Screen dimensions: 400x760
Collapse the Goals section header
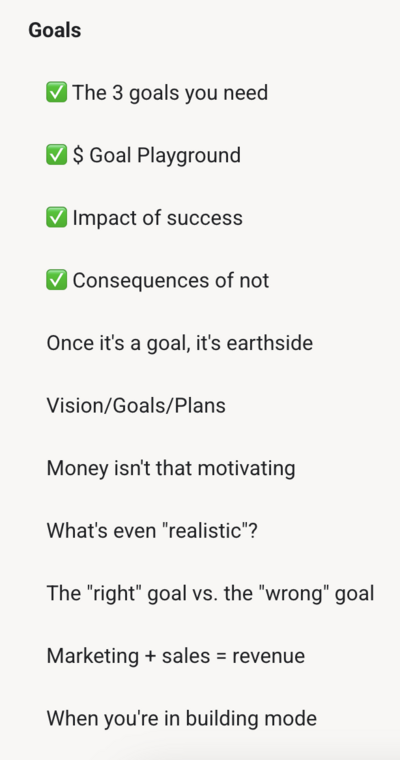[x=55, y=30]
